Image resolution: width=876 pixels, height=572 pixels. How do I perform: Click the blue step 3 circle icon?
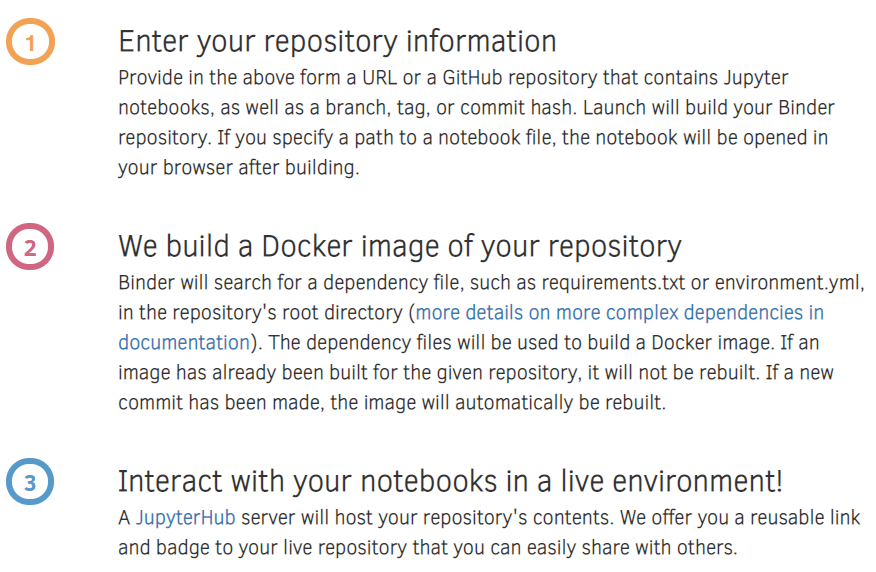point(30,482)
